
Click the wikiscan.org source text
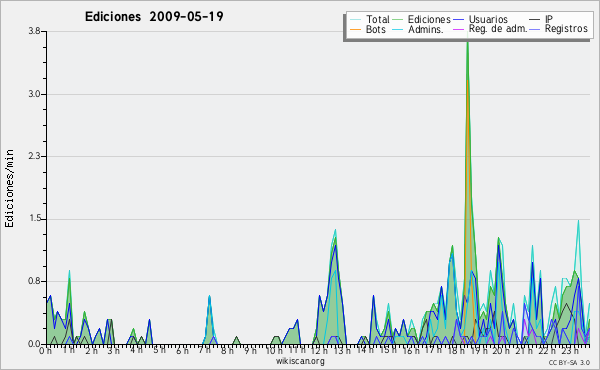click(300, 361)
